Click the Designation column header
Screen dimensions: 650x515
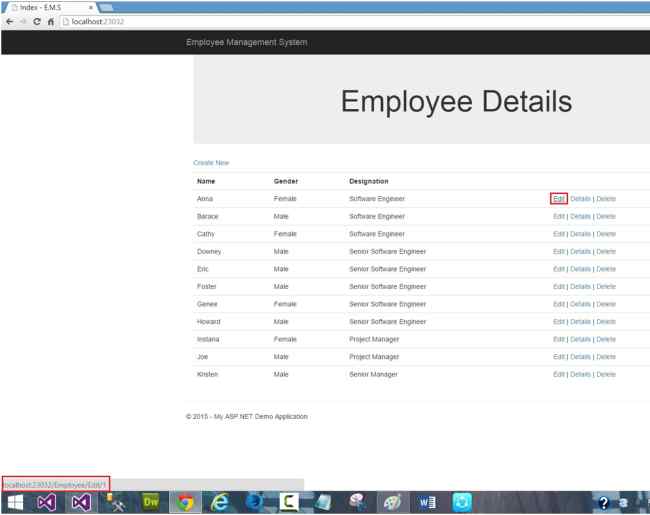pyautogui.click(x=369, y=181)
